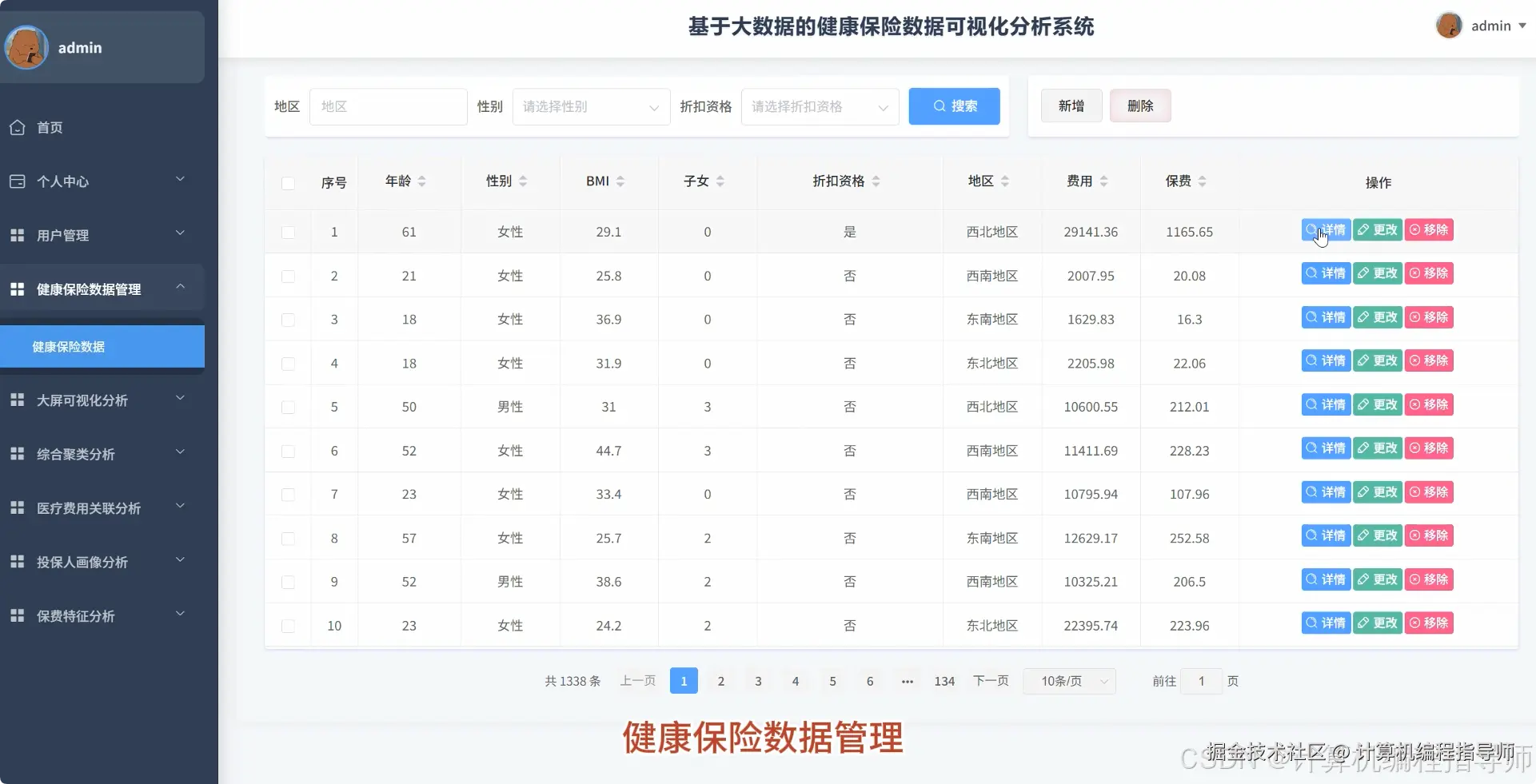The height and width of the screenshot is (784, 1536).
Task: Open 详情 for row 5
Action: [1326, 404]
